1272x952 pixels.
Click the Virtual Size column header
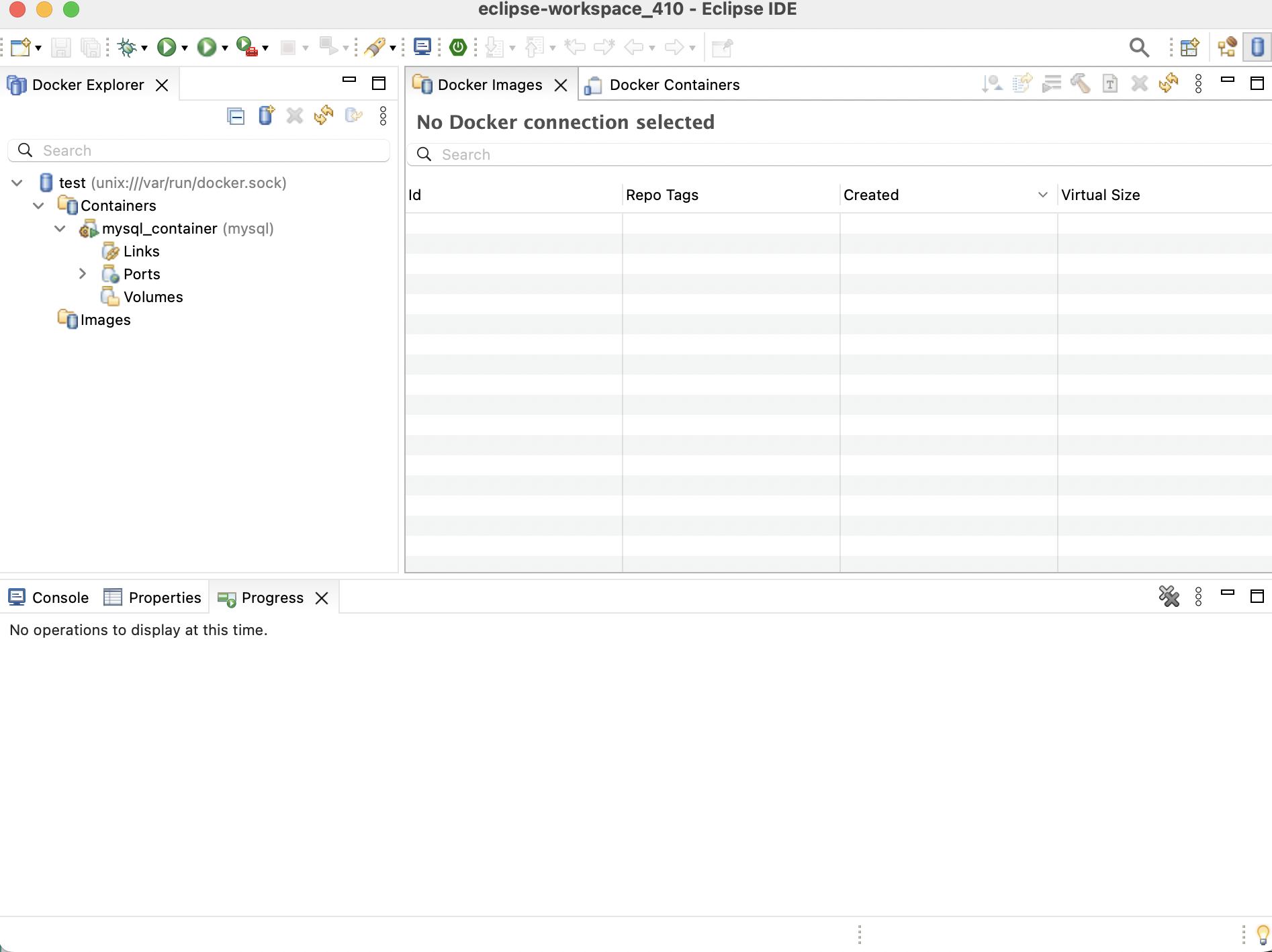[1165, 195]
